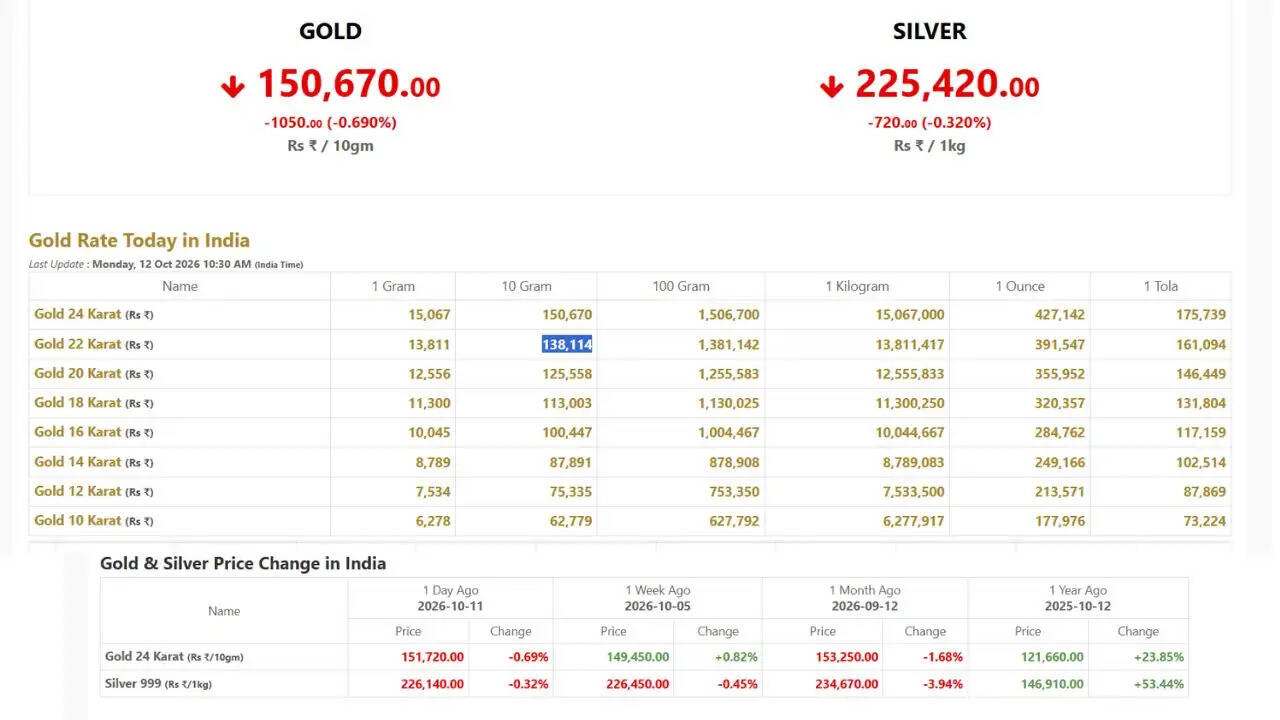Select the silver one month price 234,670.00
This screenshot has width=1280, height=720.
(x=846, y=684)
